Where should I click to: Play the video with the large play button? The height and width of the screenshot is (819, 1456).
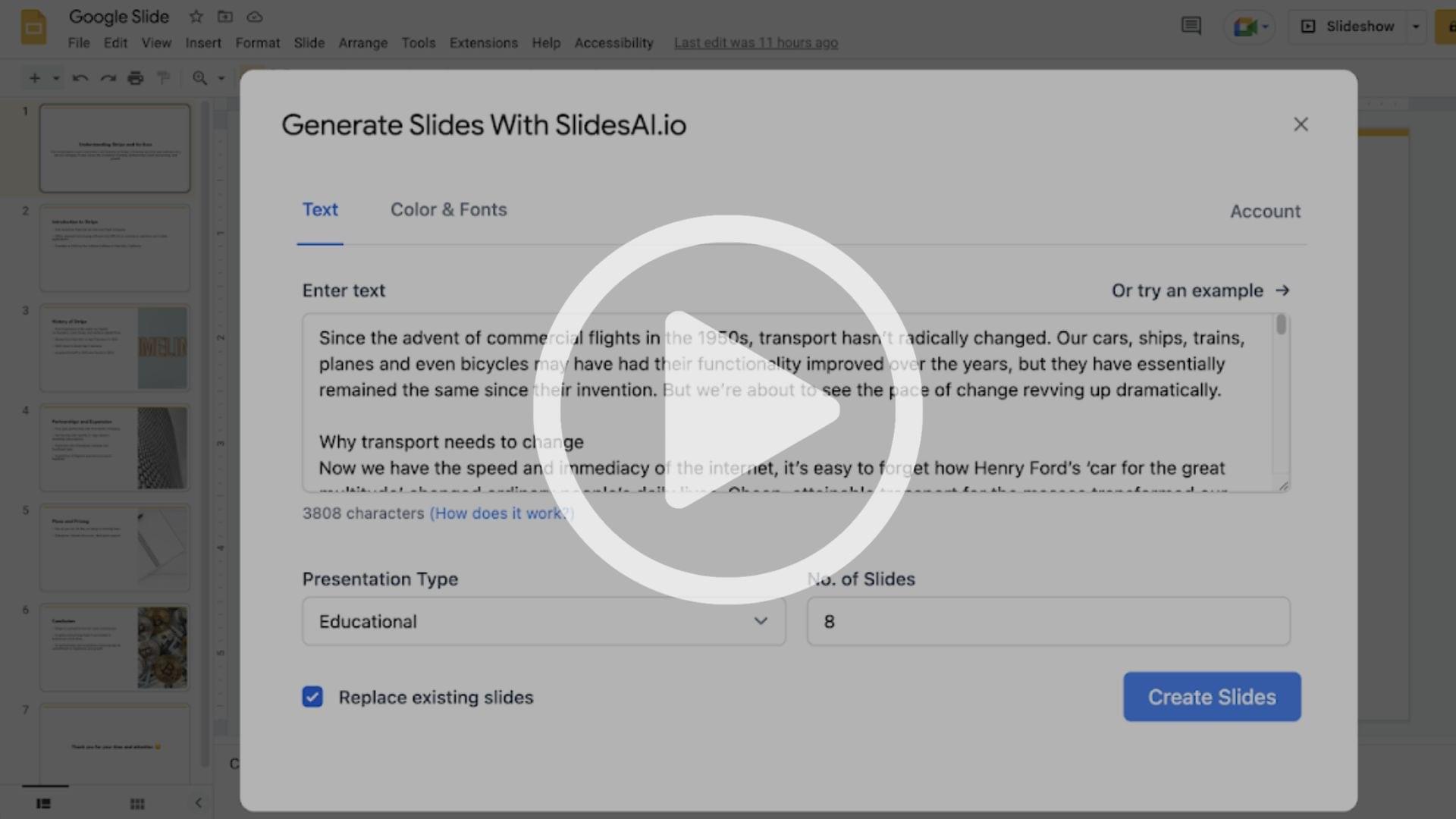pyautogui.click(x=728, y=409)
